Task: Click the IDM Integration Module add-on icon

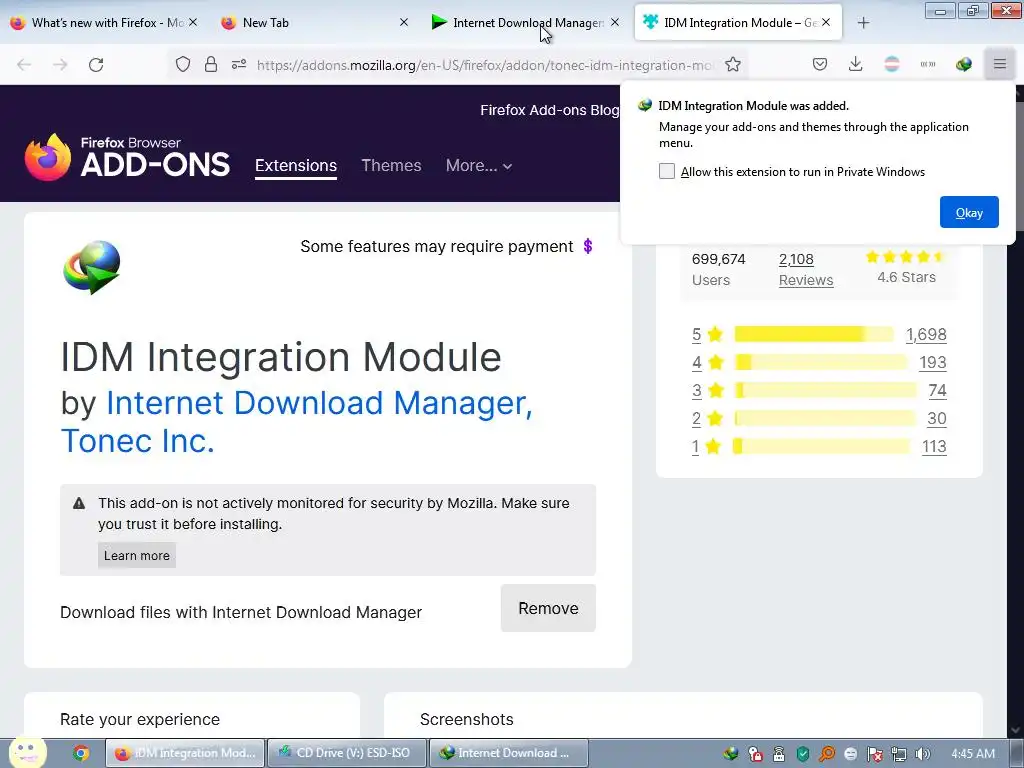Action: (x=91, y=267)
